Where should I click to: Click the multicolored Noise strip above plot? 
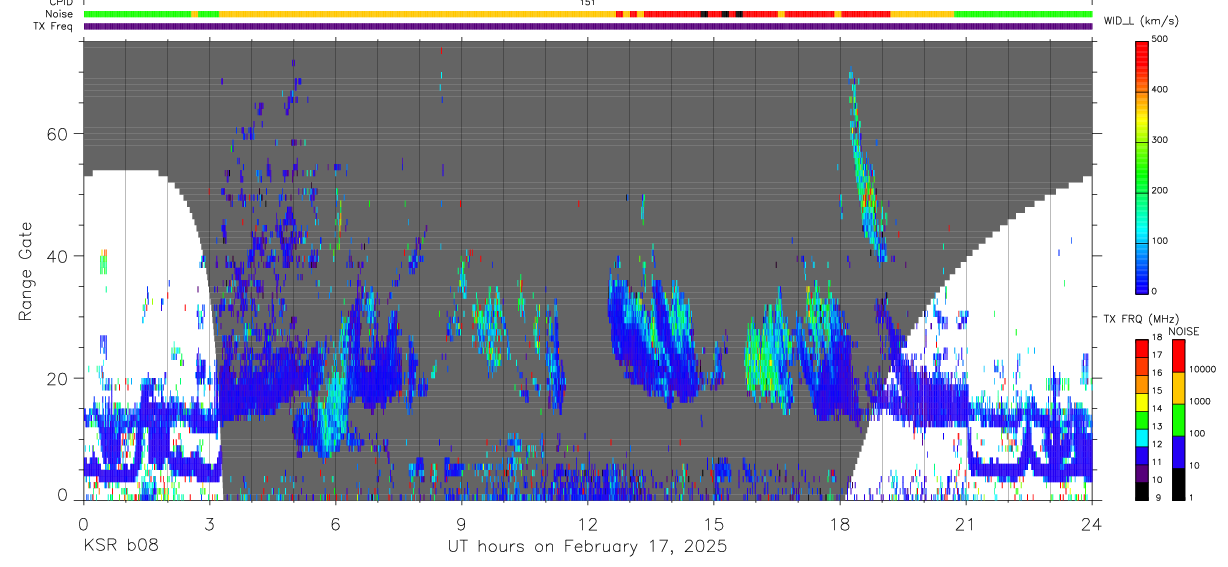click(588, 15)
